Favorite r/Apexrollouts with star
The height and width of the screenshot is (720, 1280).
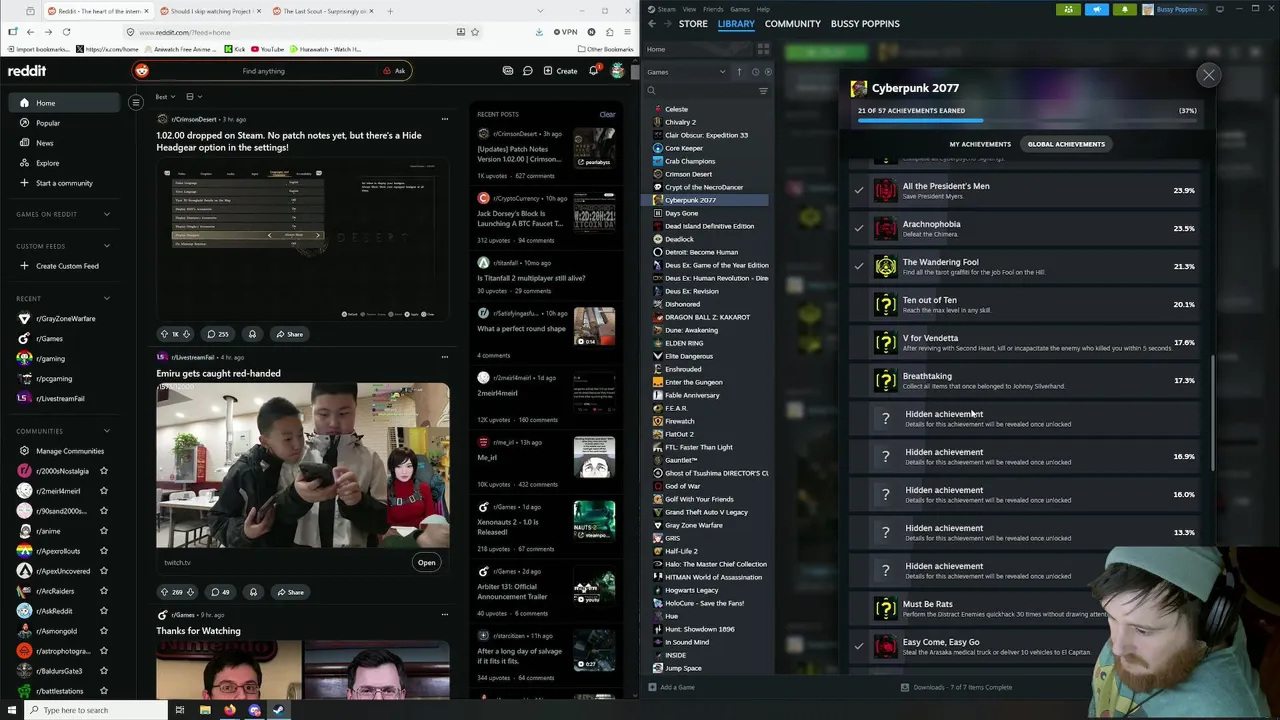[104, 551]
